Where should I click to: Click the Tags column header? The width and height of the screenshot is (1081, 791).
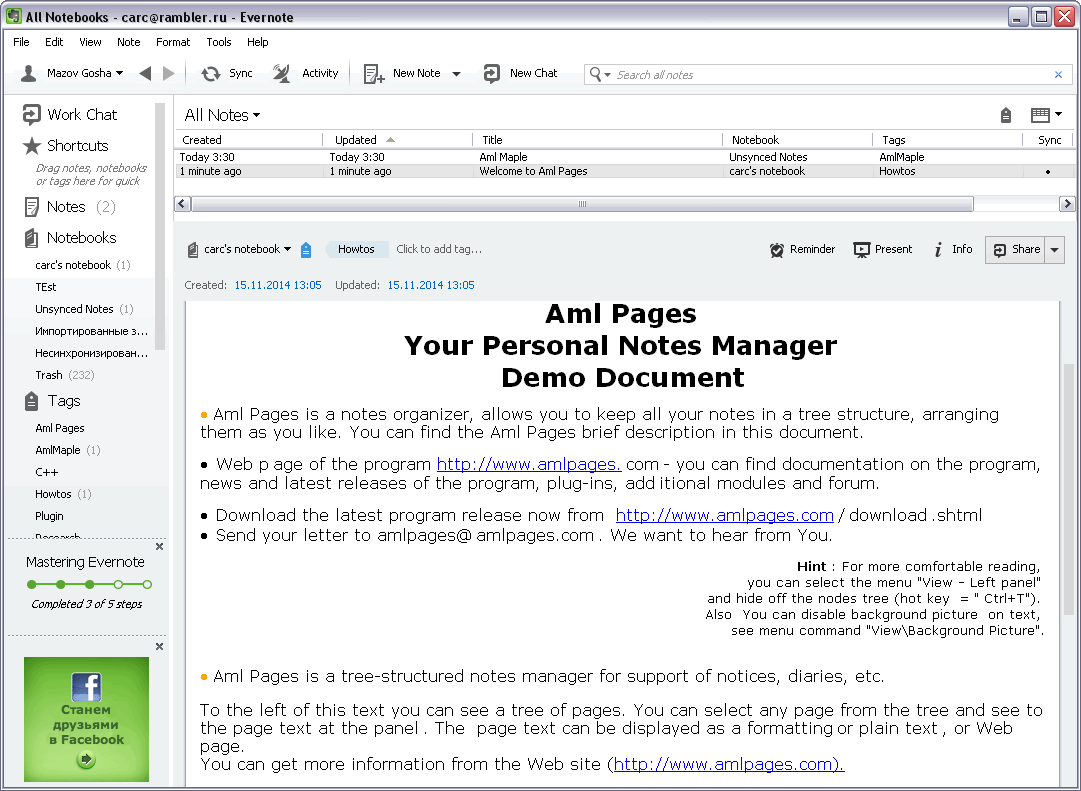tap(947, 139)
